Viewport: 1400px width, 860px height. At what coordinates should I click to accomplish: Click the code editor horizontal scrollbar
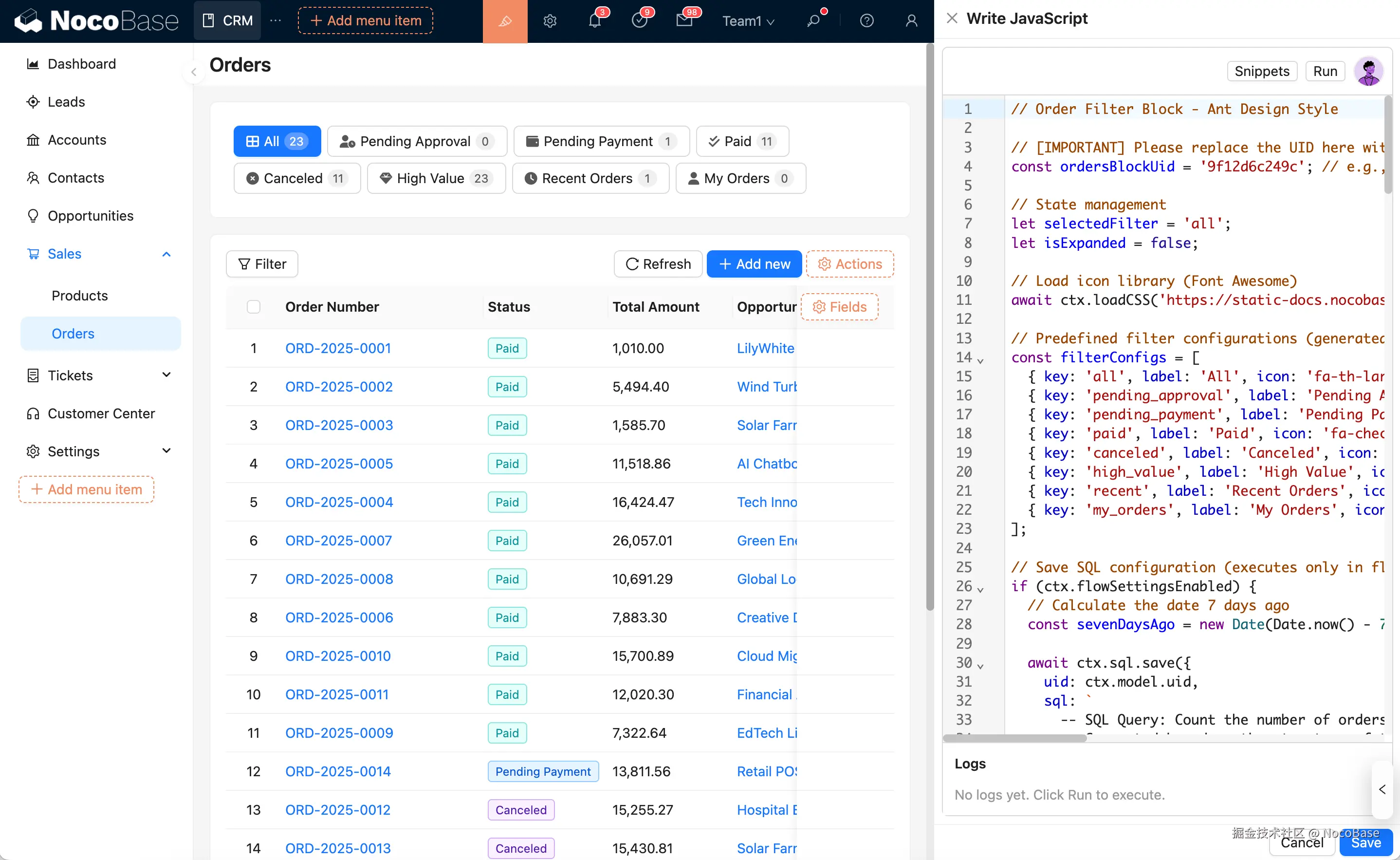click(x=1014, y=738)
